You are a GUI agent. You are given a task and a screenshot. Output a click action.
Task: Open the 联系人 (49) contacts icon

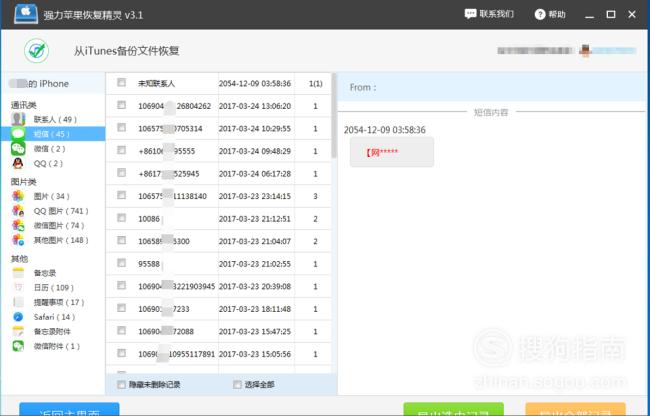(18, 119)
